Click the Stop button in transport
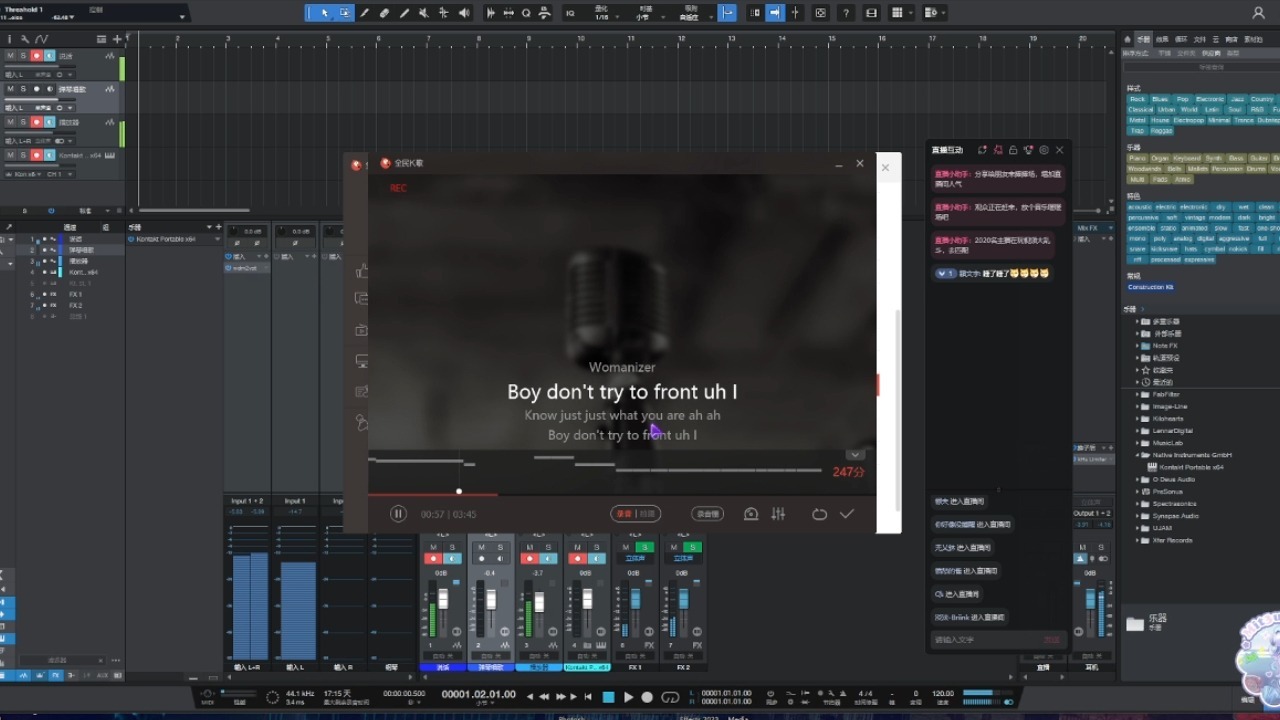Screen dimensions: 1280x720 608,697
